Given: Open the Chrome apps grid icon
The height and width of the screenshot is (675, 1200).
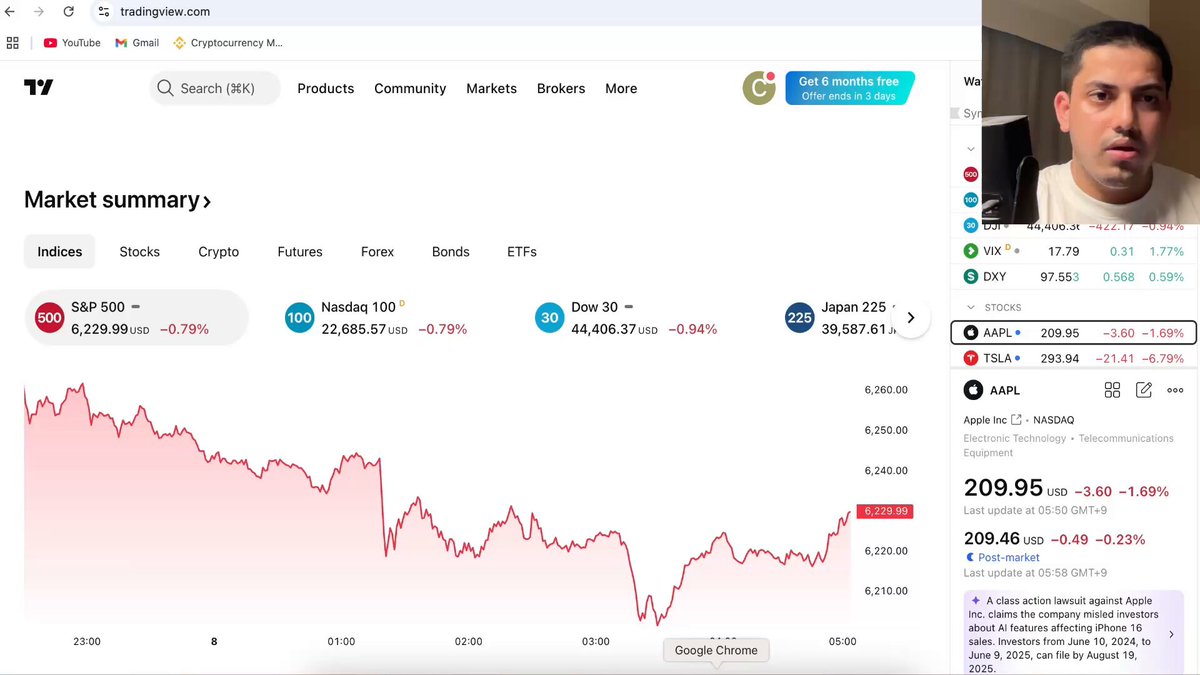Looking at the screenshot, I should click(13, 43).
